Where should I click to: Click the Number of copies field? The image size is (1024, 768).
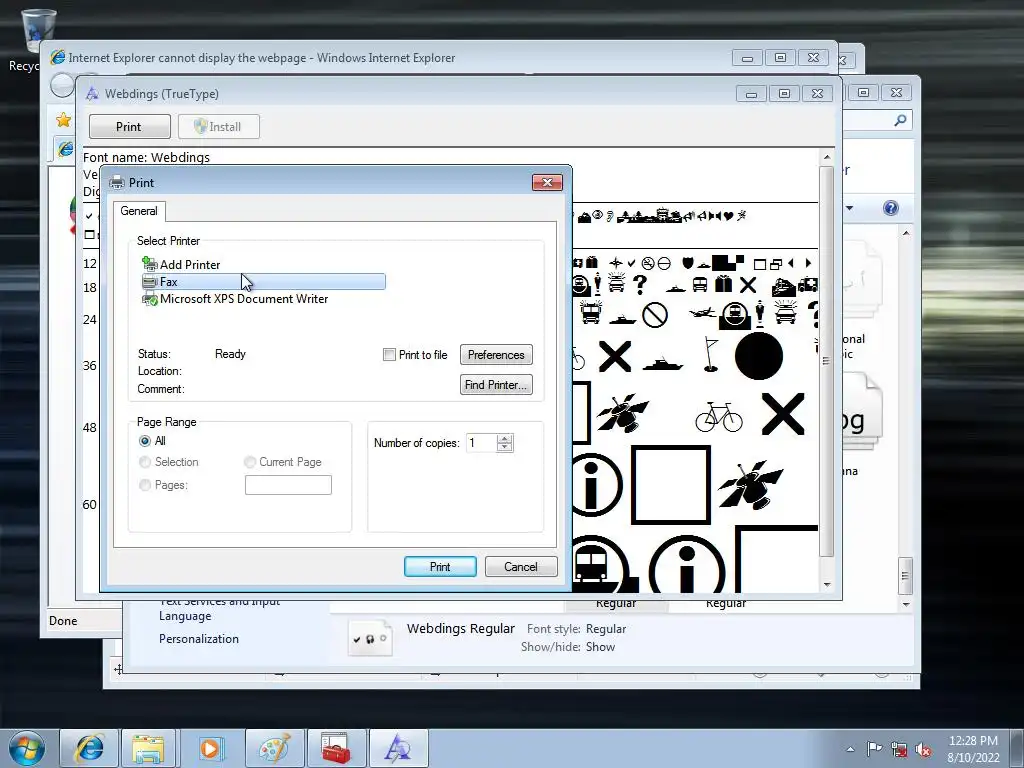pyautogui.click(x=481, y=443)
